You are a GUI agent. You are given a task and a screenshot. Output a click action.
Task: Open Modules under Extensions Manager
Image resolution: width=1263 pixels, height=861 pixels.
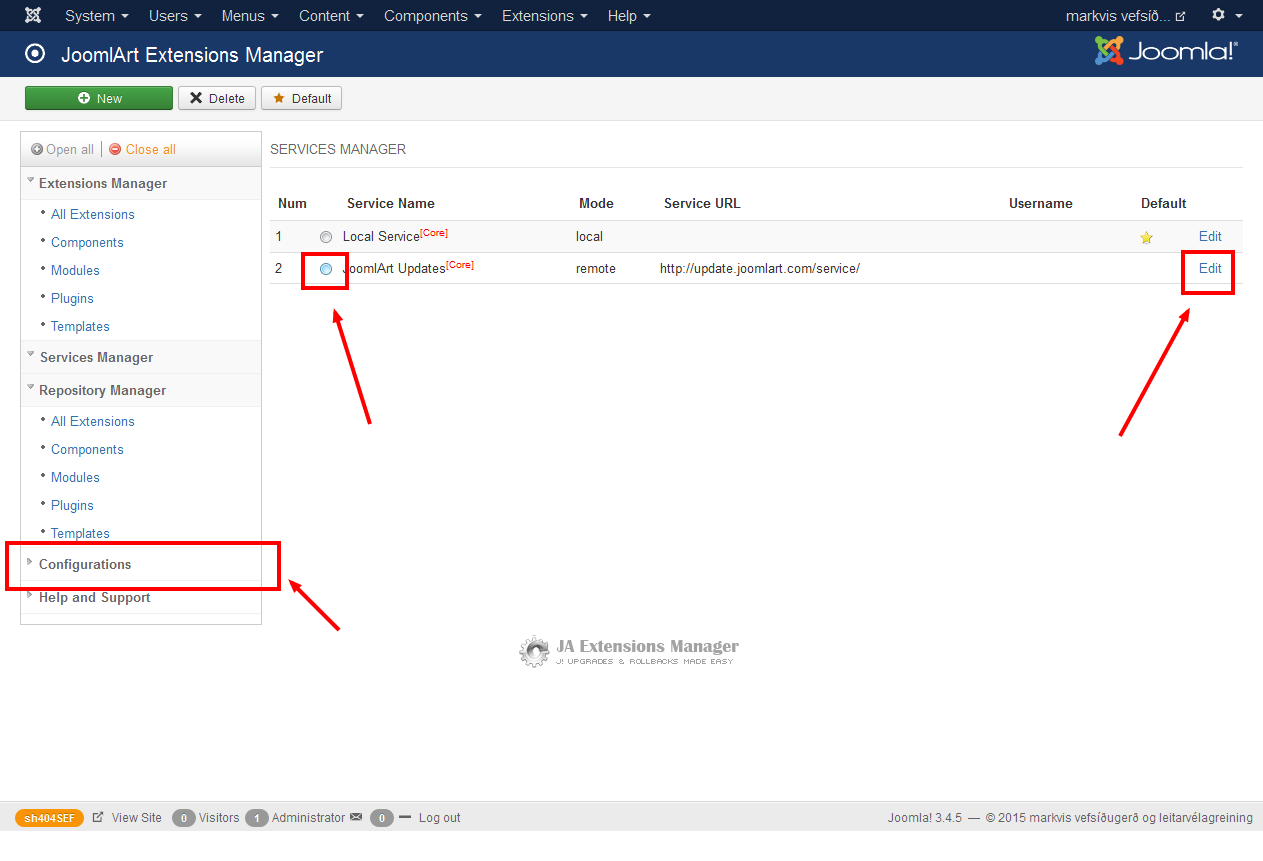[x=75, y=270]
